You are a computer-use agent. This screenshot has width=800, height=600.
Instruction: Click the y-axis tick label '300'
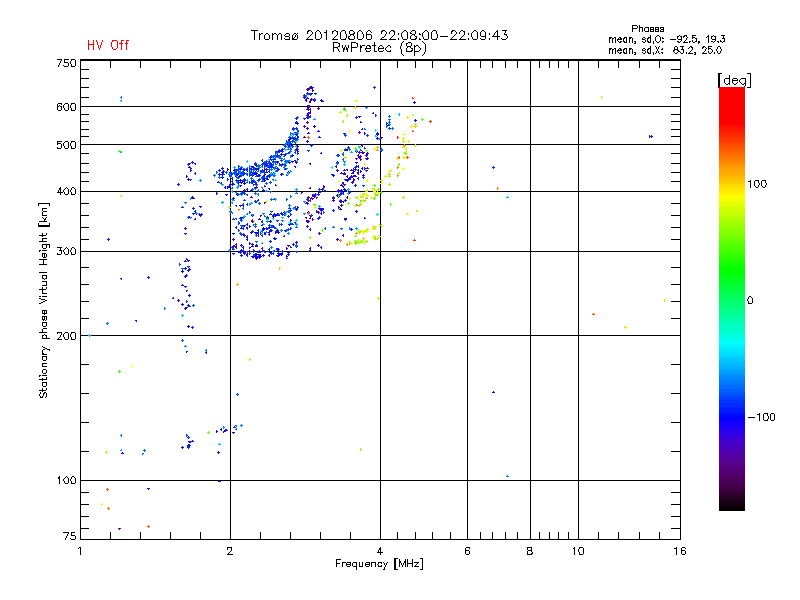66,252
